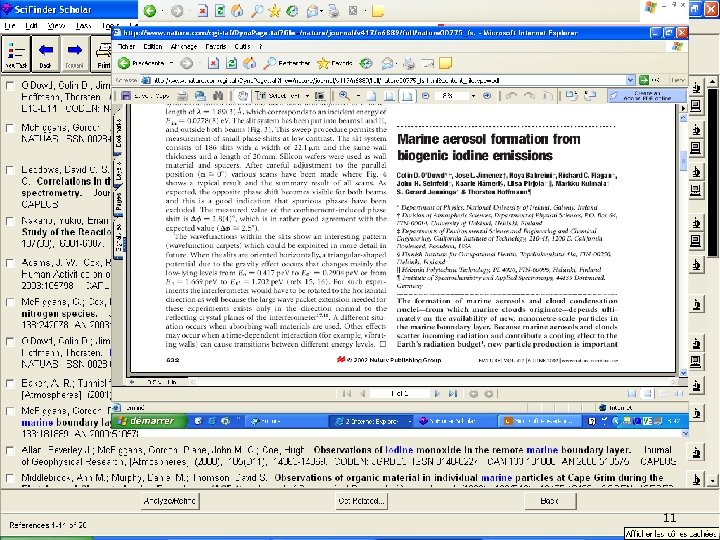This screenshot has width=720, height=540.
Task: Click the PDF viewer's vertical scrollbar thumb
Action: (x=683, y=161)
